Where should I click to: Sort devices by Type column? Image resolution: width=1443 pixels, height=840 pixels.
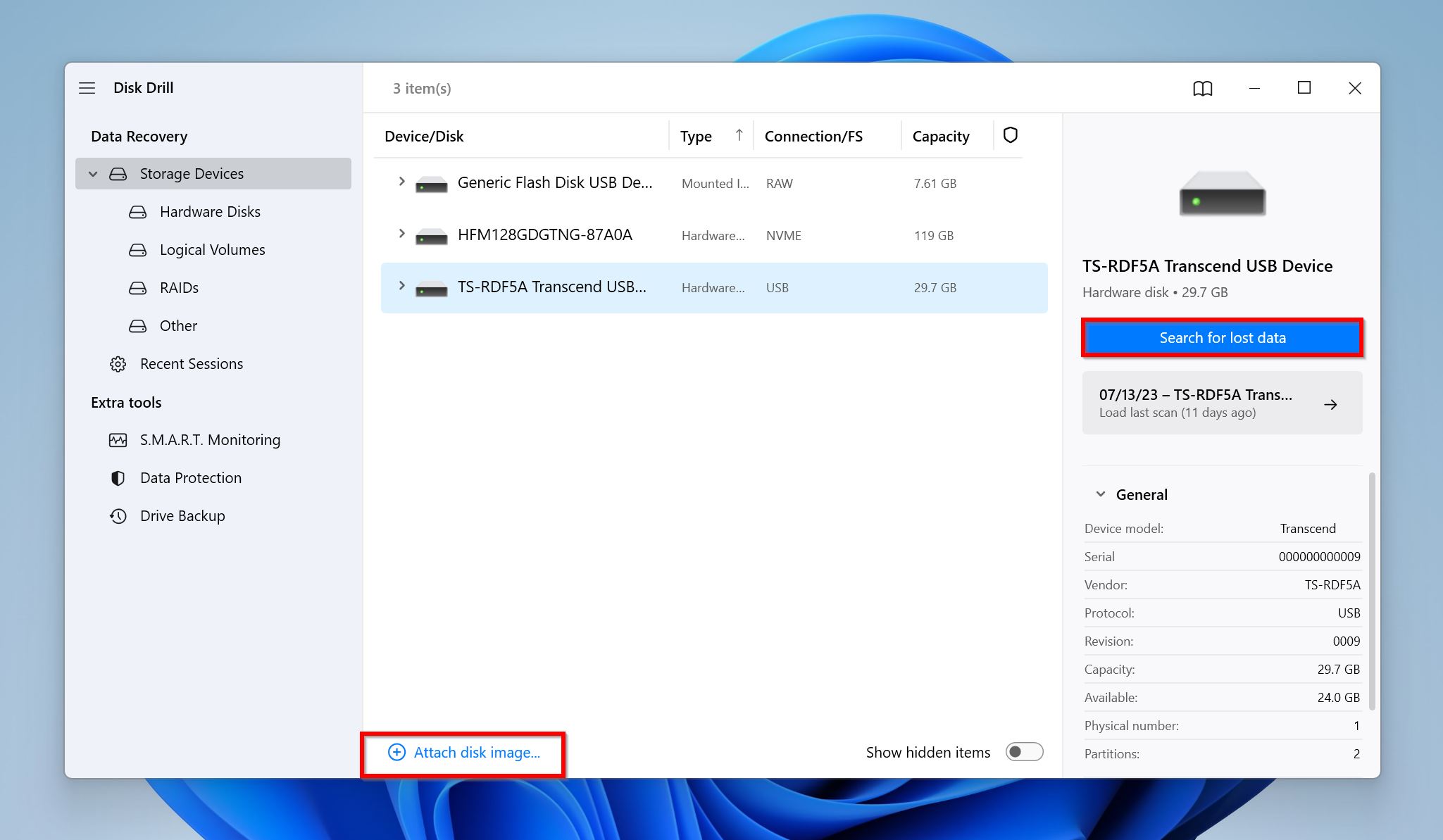click(x=696, y=135)
